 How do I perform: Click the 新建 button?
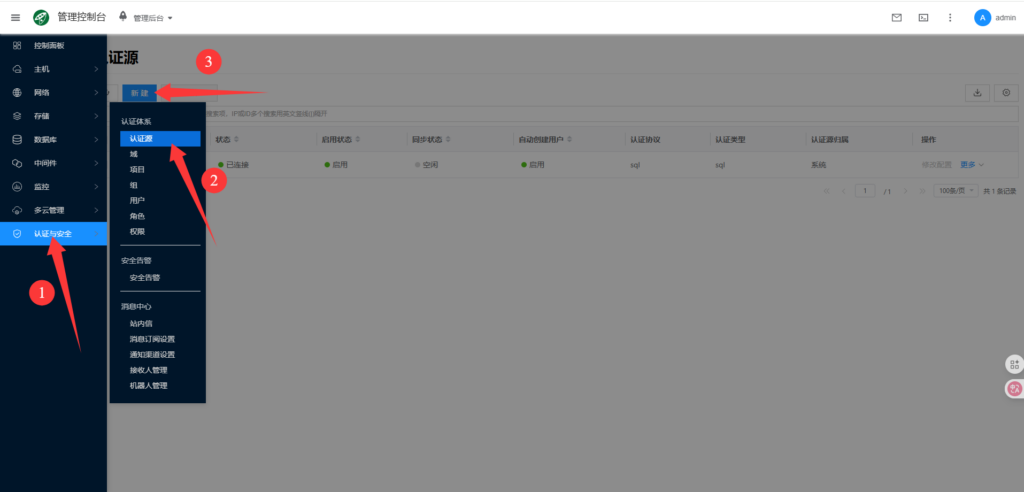(x=139, y=93)
